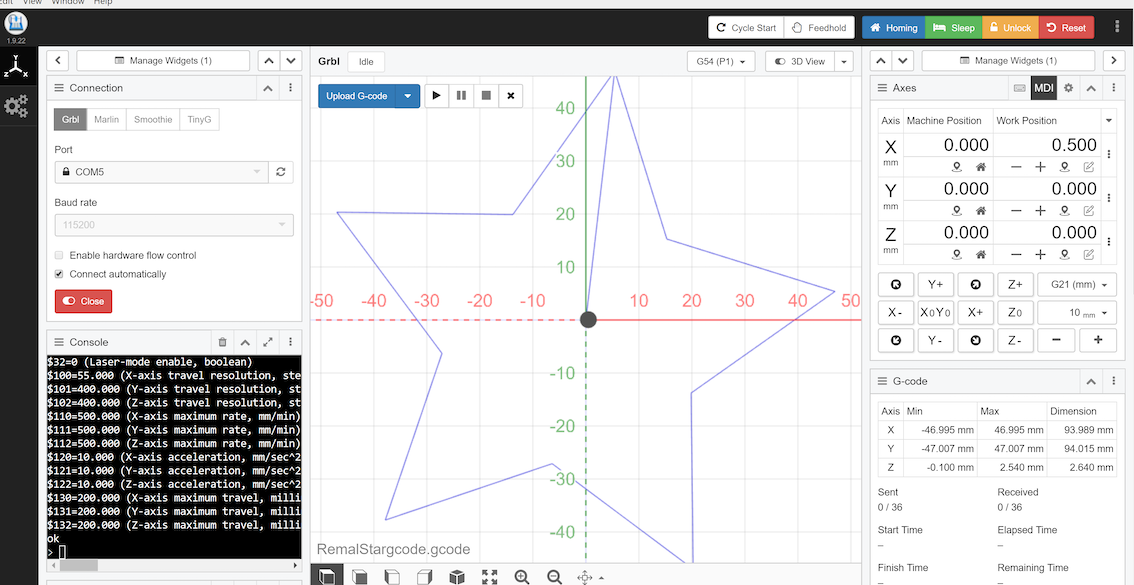The image size is (1134, 585).
Task: Select the Grbl controller tab
Action: pyautogui.click(x=70, y=119)
